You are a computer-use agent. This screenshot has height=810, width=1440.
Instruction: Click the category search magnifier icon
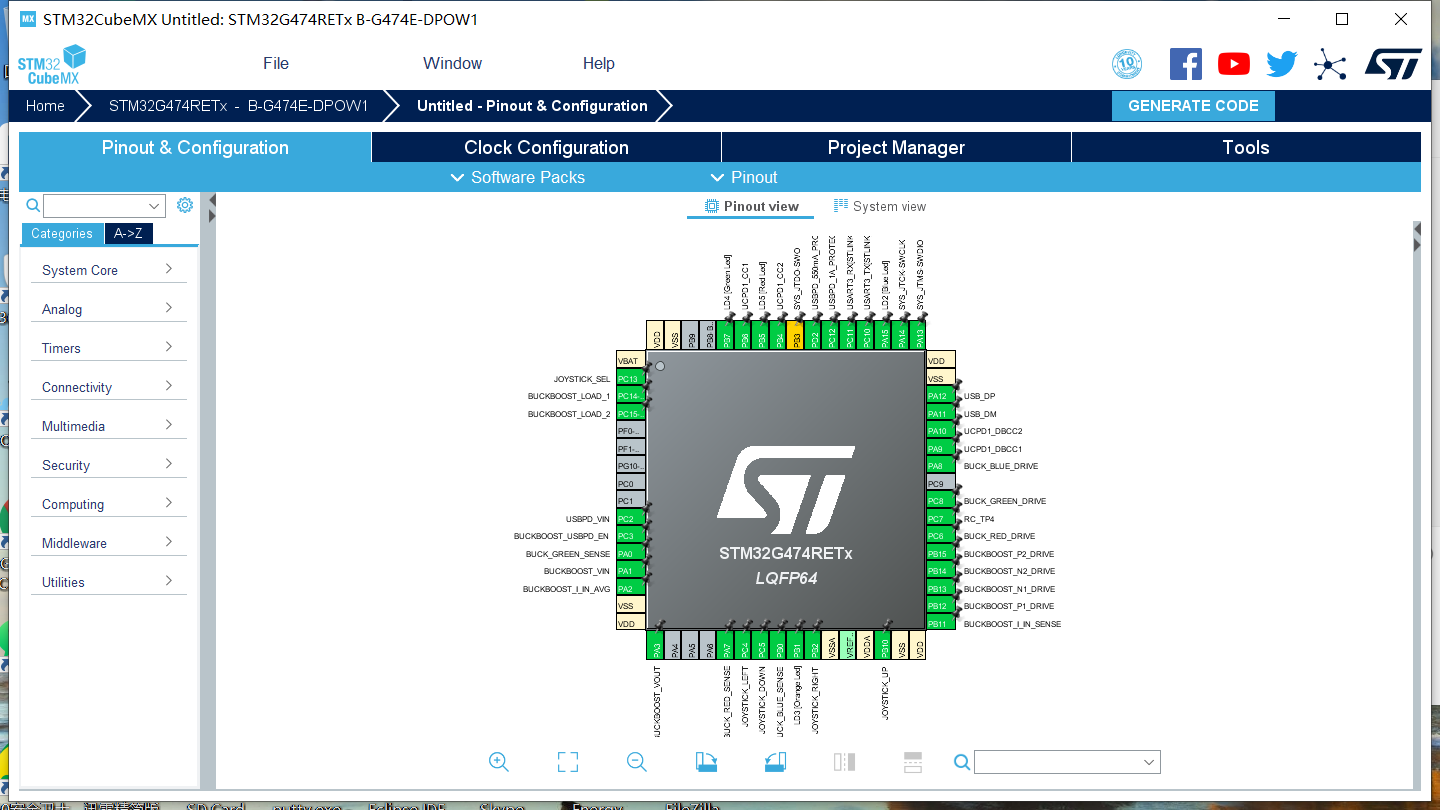tap(33, 205)
